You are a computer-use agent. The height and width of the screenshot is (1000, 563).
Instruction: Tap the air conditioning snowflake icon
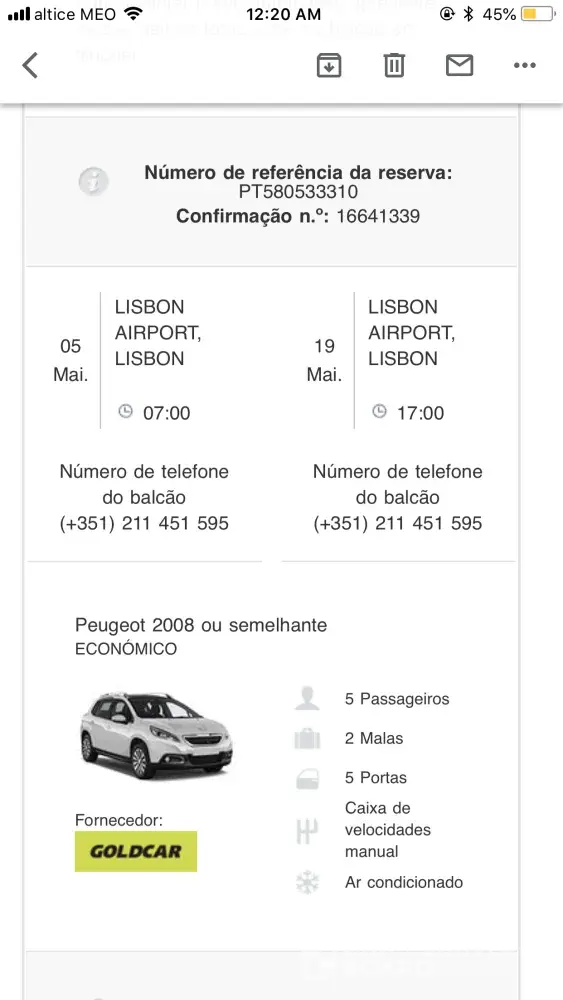pyautogui.click(x=307, y=883)
